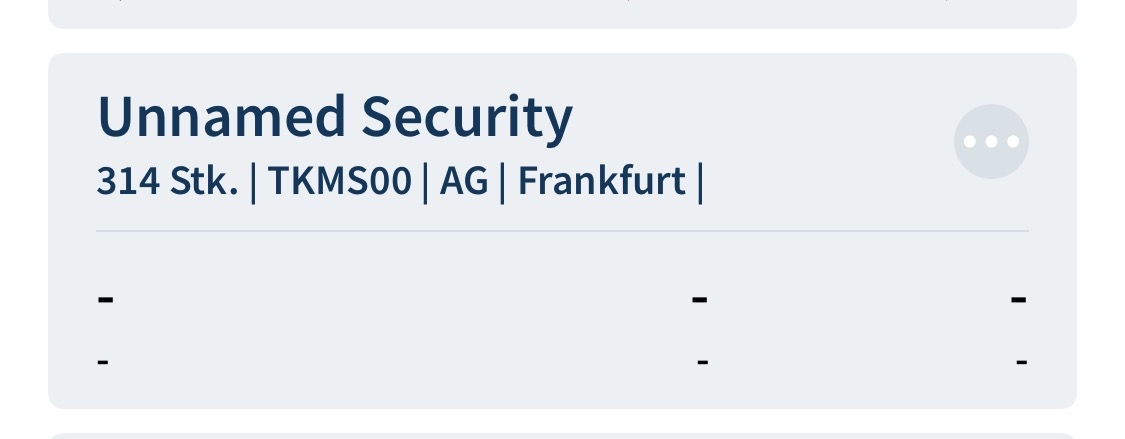Tap the "314 Stk." quantity label
This screenshot has height=439, width=1125.
pos(167,182)
